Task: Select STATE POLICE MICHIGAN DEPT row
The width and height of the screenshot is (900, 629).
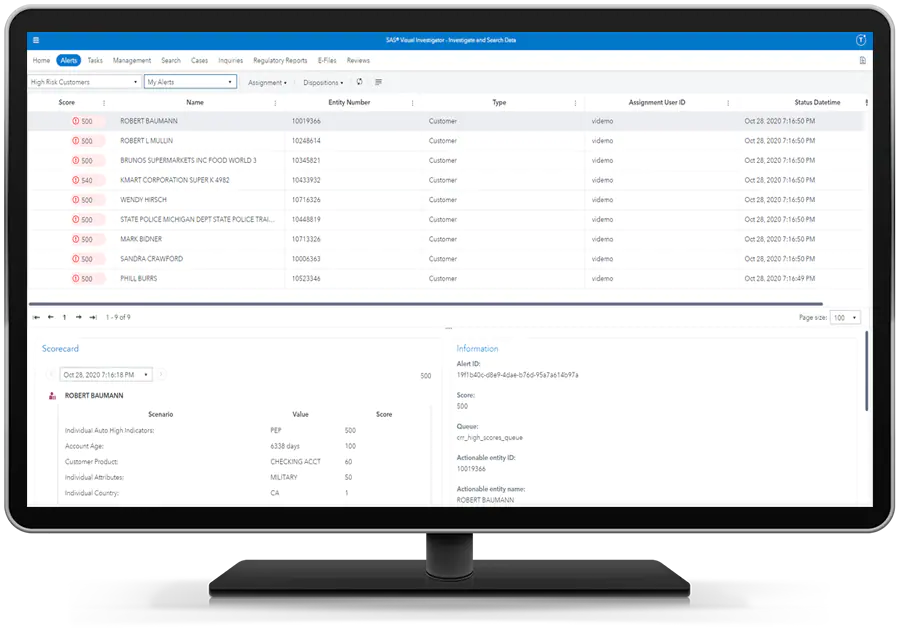Action: (445, 219)
